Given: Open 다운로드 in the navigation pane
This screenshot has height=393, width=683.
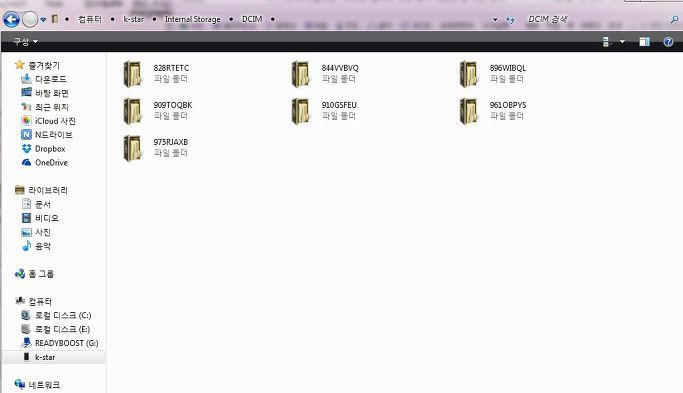Looking at the screenshot, I should pos(51,79).
